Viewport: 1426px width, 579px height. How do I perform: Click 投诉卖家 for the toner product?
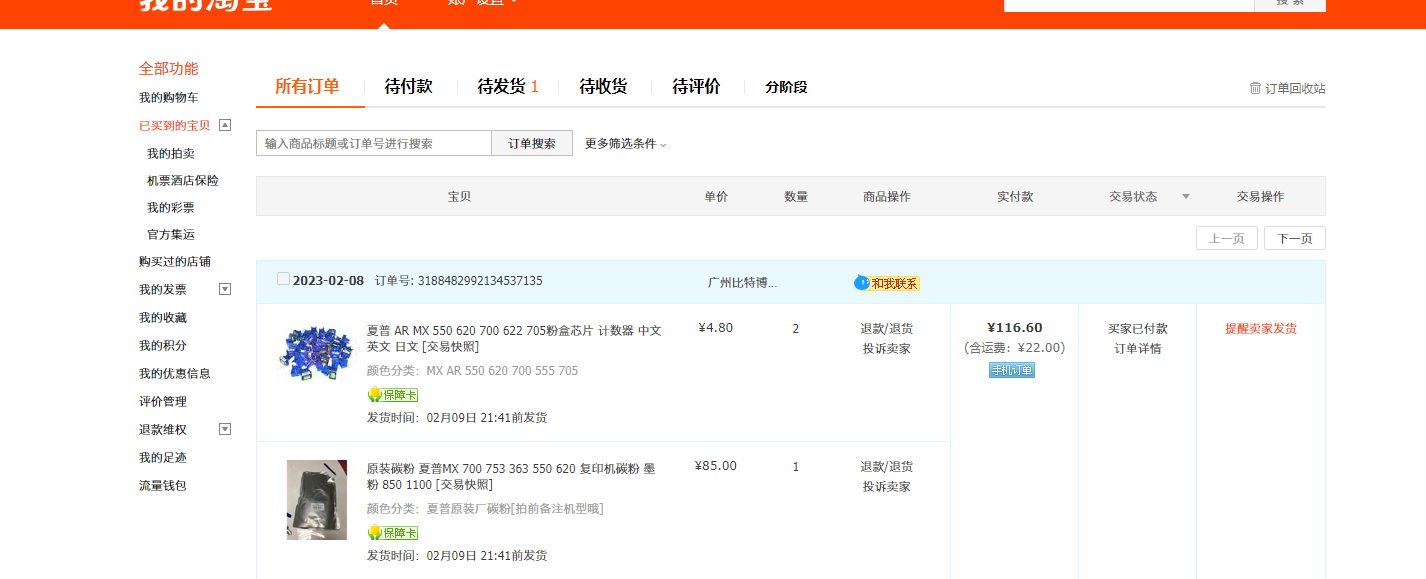pos(887,487)
